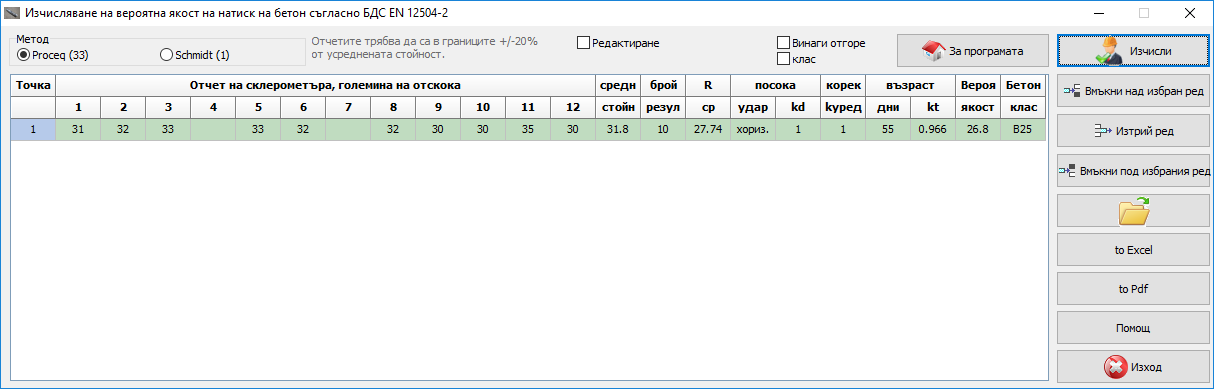Click the application icon in title bar
This screenshot has height=389, width=1214.
click(x=13, y=13)
